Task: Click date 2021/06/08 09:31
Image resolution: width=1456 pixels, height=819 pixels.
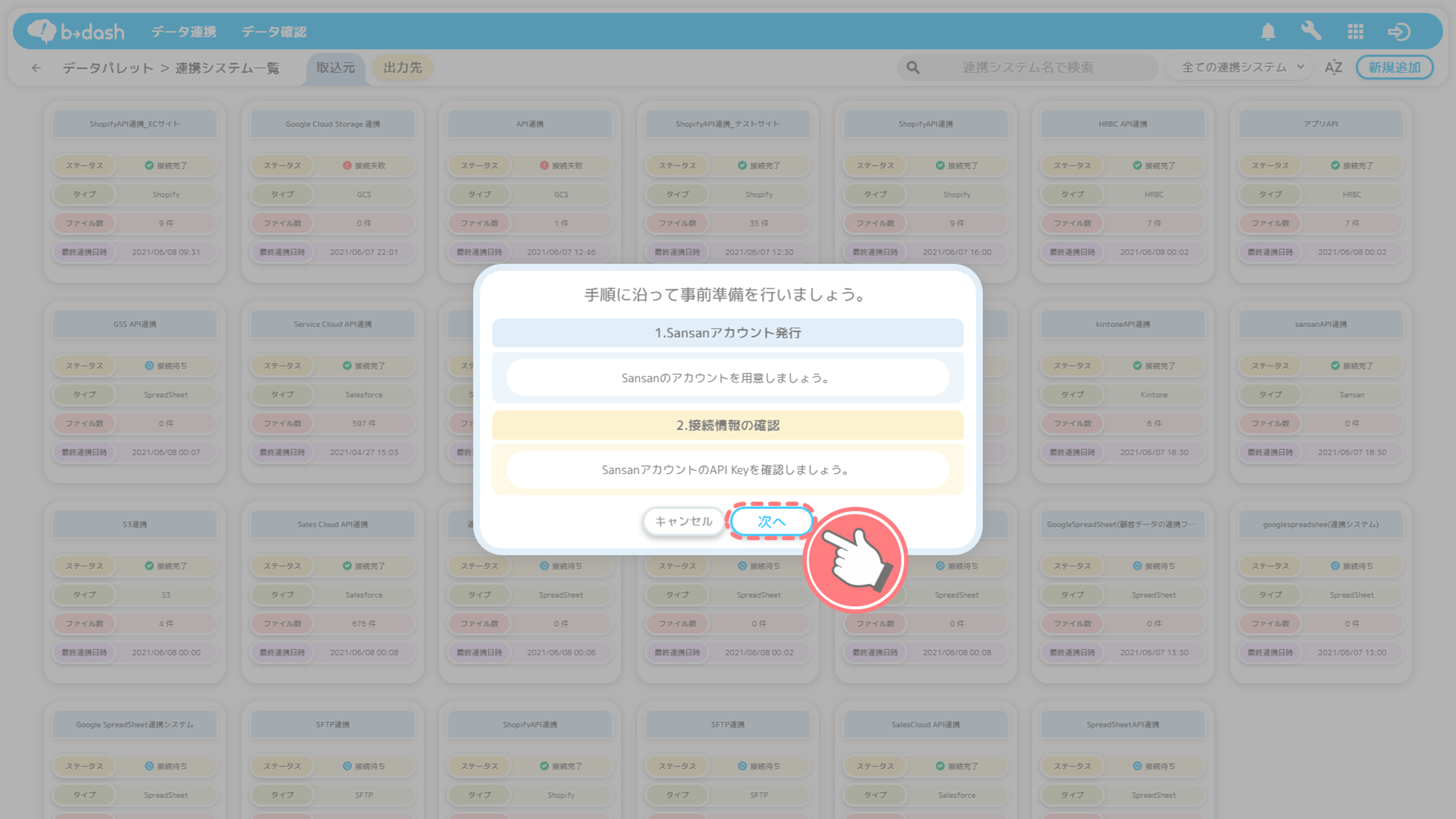Action: pyautogui.click(x=166, y=252)
